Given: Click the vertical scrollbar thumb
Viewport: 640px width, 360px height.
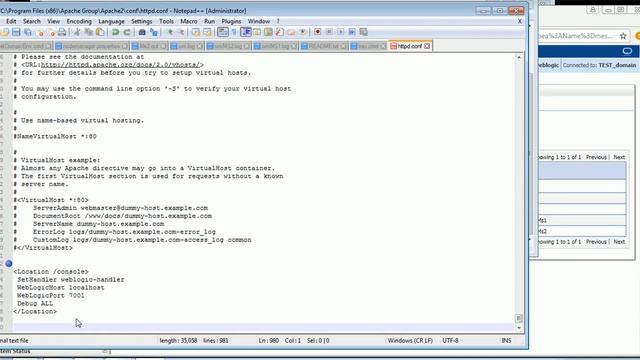Looking at the screenshot, I should [519, 318].
